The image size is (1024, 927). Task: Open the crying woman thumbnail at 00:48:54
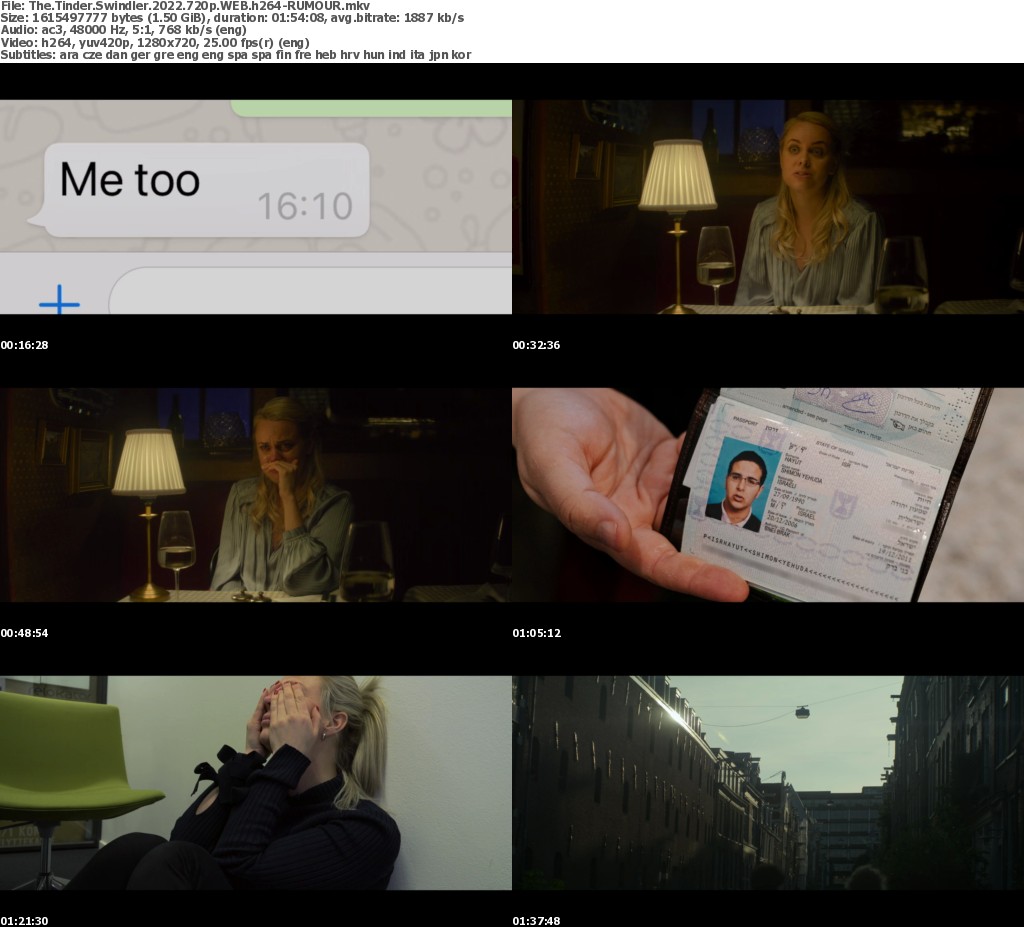click(256, 495)
